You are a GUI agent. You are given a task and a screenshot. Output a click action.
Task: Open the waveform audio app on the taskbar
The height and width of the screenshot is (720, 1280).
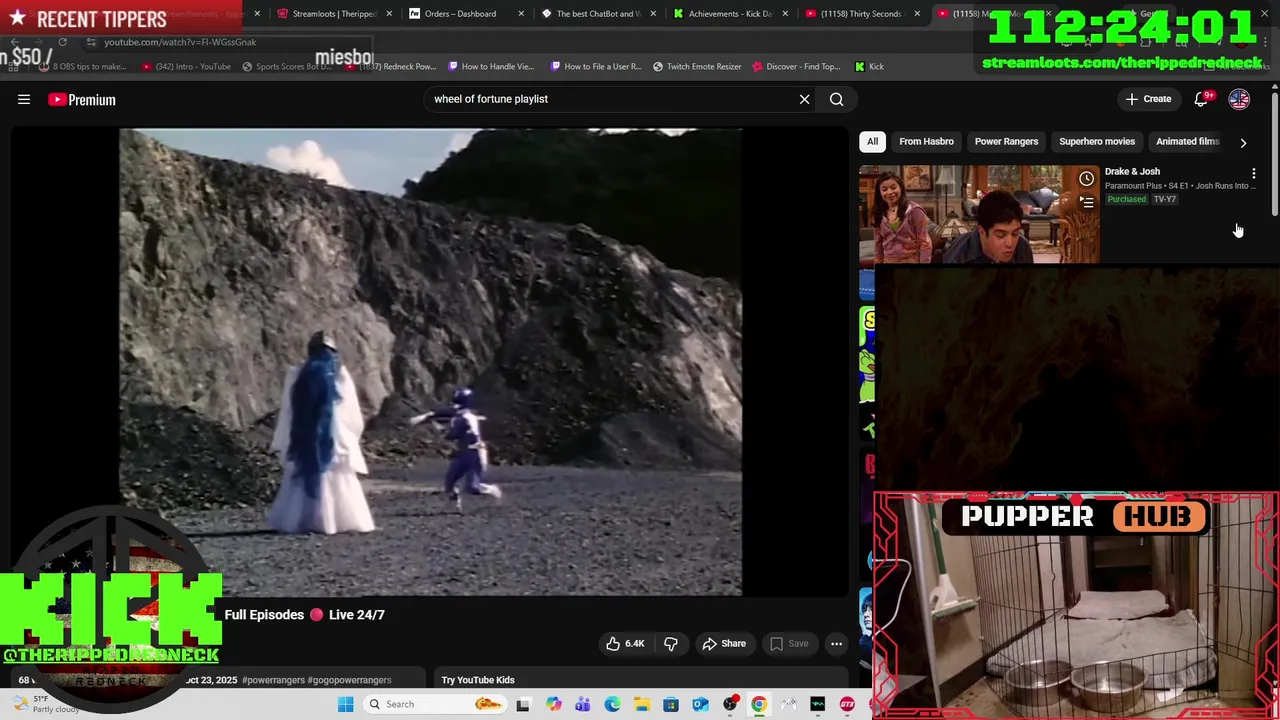coord(818,704)
